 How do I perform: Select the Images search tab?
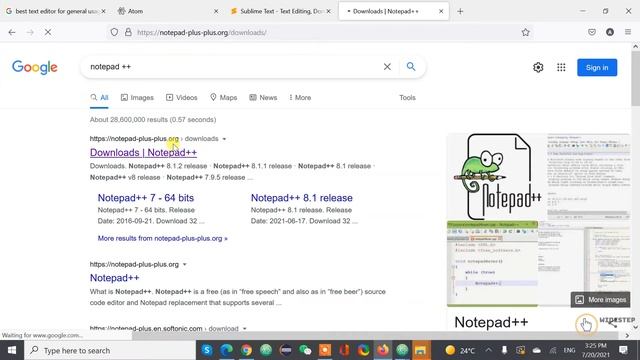137,98
